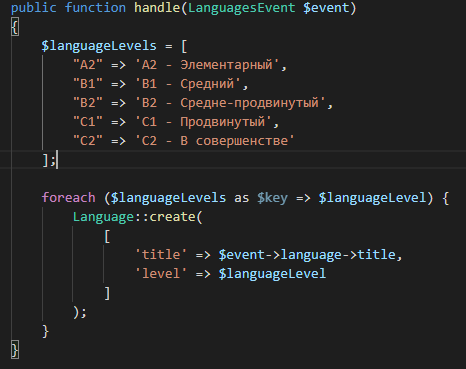Click the string 'C2 - В совершенстве'

coord(215,141)
